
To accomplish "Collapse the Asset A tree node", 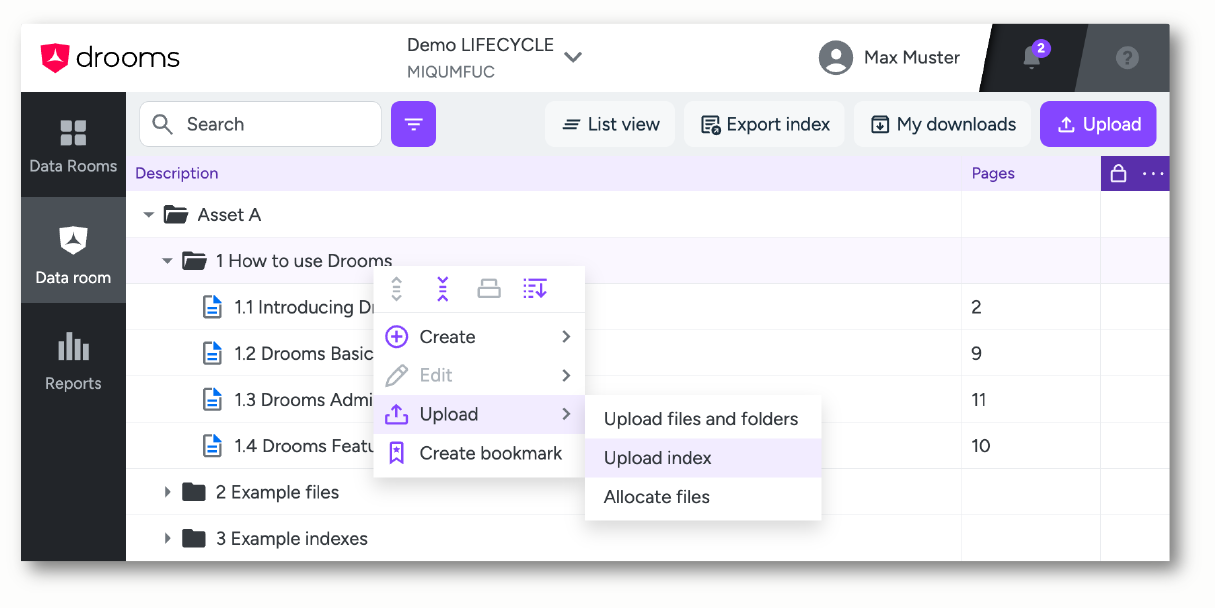I will (149, 215).
